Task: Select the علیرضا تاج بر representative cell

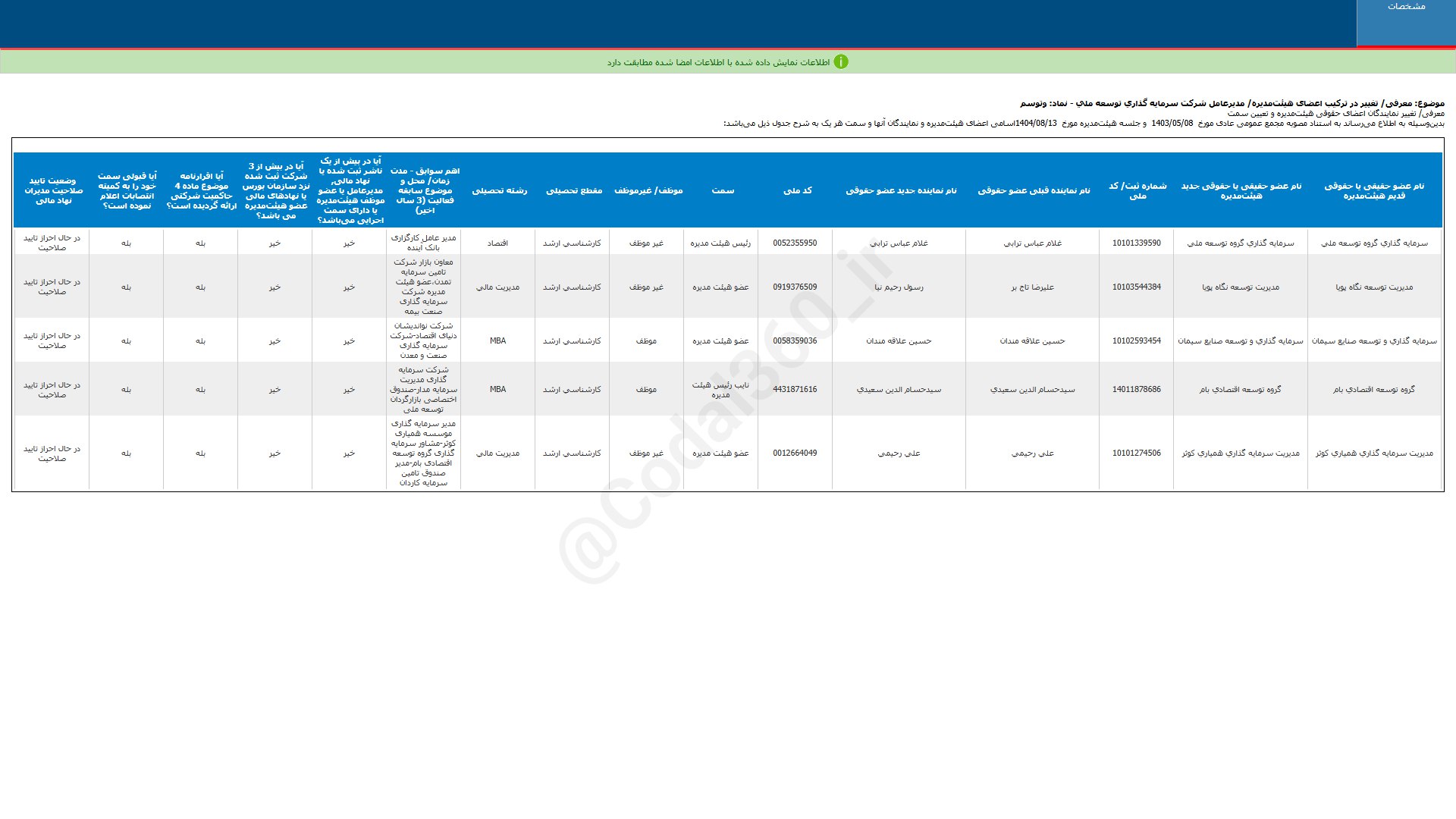Action: point(1032,287)
